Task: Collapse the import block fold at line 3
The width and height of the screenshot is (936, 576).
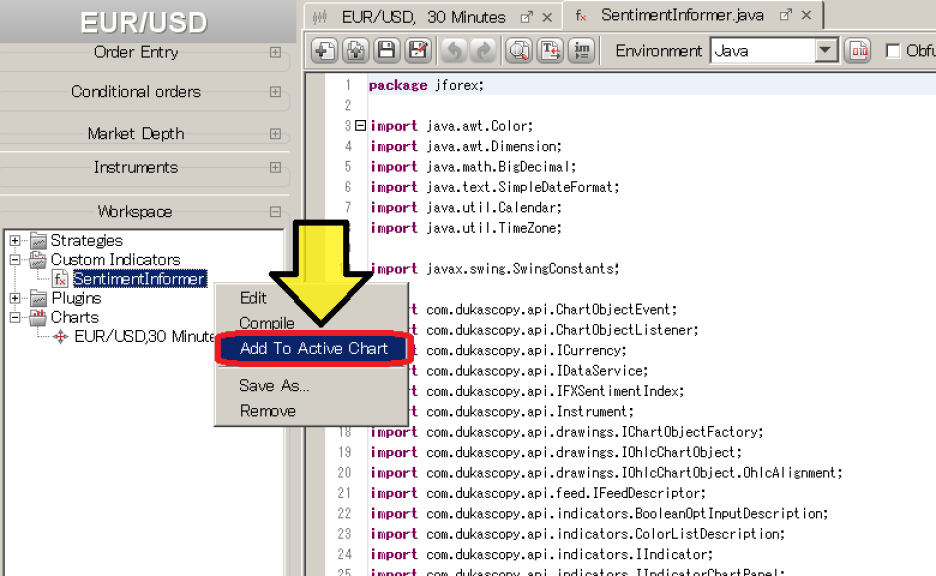Action: [x=361, y=125]
